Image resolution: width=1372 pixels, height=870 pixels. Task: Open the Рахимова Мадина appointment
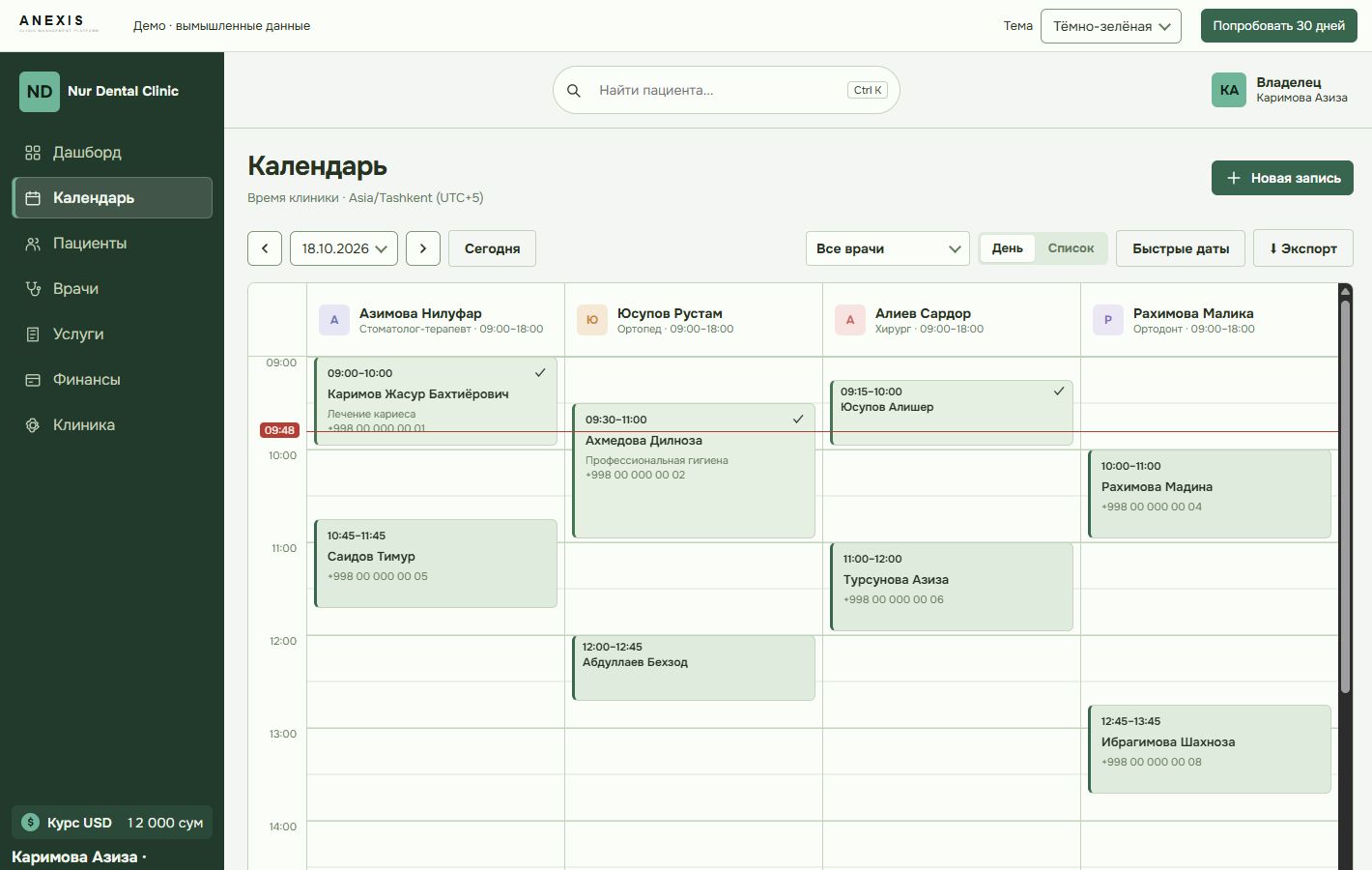(1210, 494)
